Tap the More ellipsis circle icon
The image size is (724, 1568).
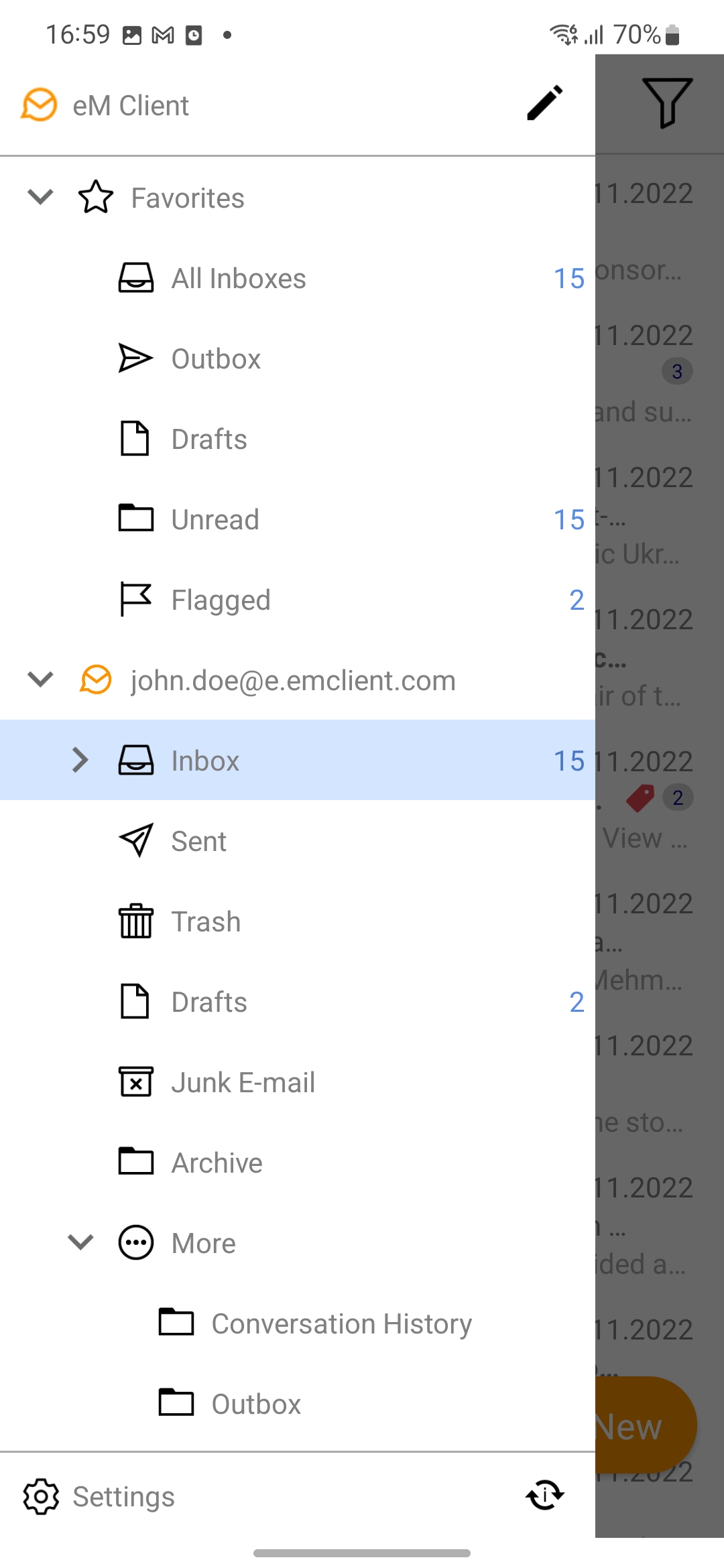point(136,1242)
